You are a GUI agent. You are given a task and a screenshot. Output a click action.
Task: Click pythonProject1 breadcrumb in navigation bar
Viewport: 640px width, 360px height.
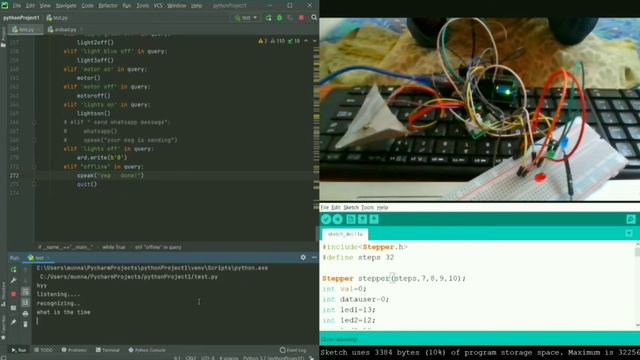pos(21,18)
